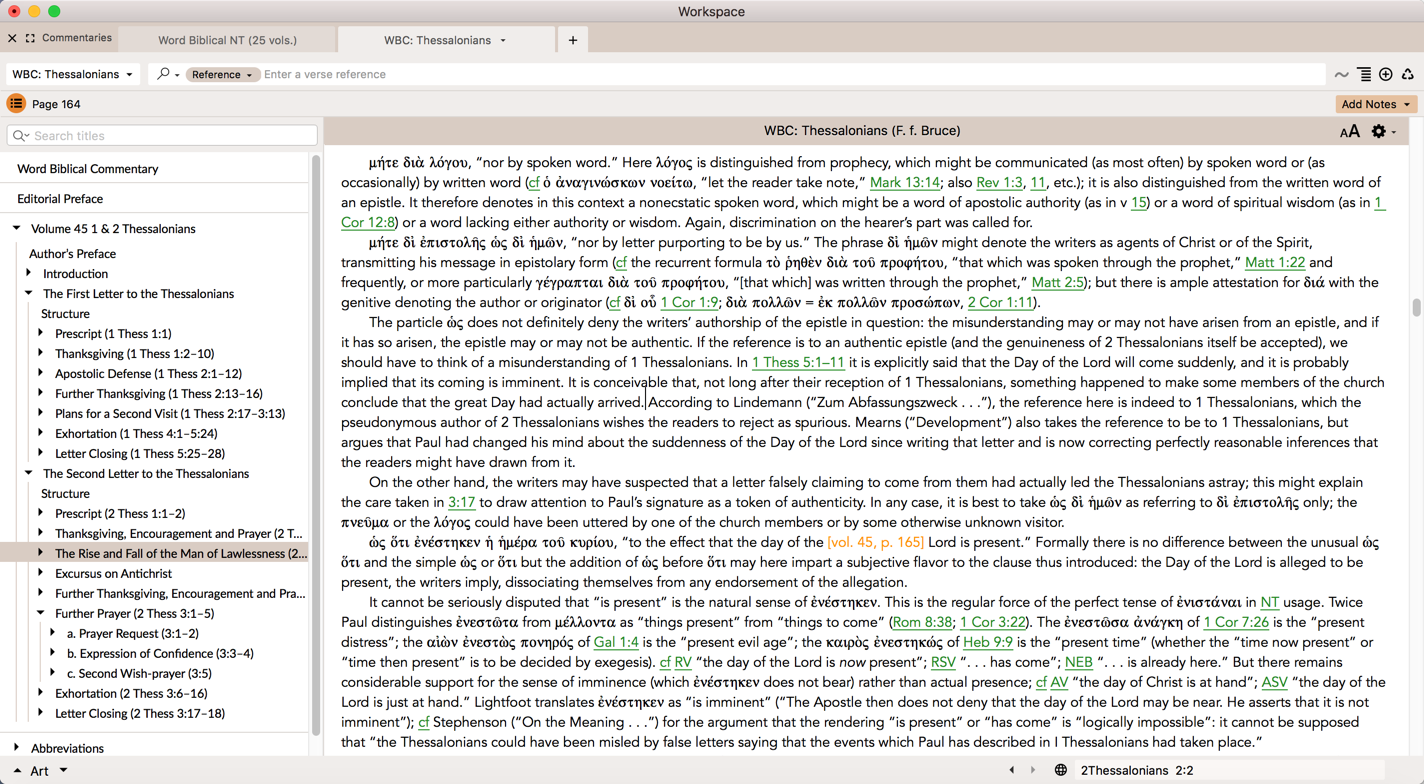Open the Add Notes dropdown
The height and width of the screenshot is (784, 1424).
(x=1376, y=104)
